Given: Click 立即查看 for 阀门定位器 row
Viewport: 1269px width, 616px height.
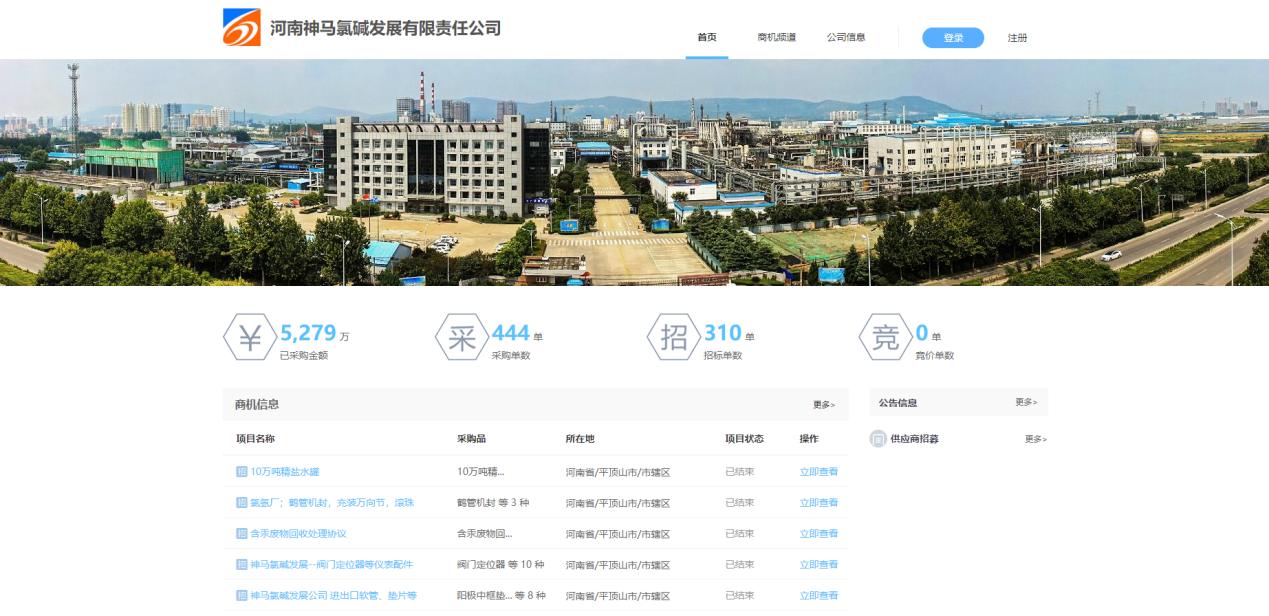Looking at the screenshot, I should (819, 565).
